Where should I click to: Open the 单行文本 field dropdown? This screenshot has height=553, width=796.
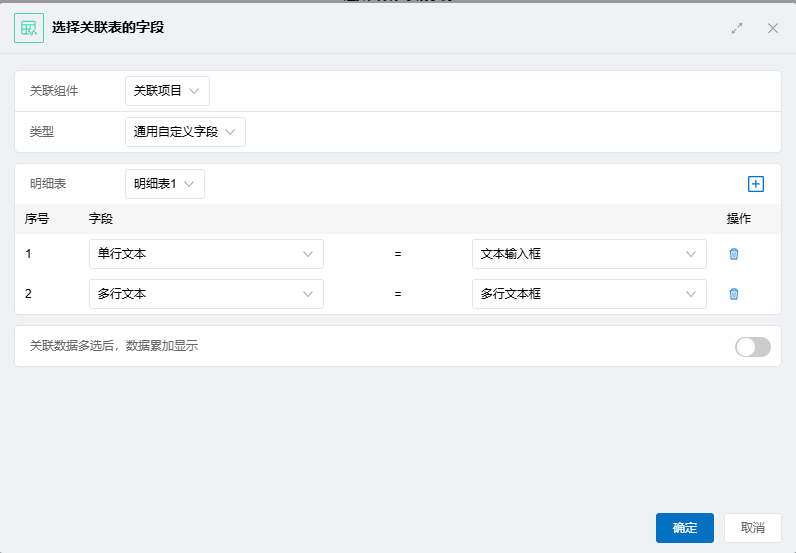[x=206, y=254]
